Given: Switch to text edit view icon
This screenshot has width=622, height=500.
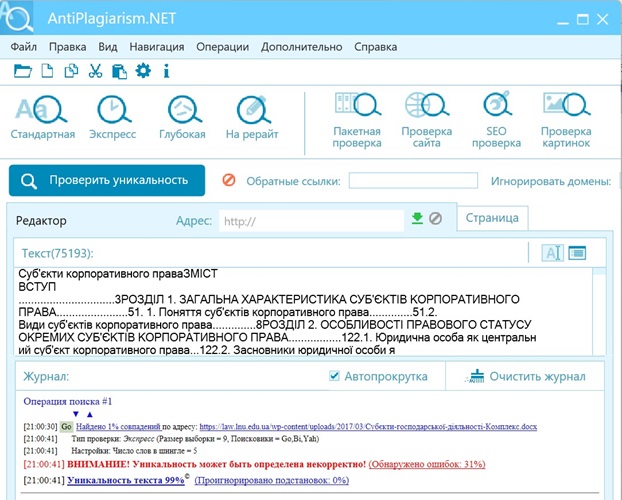Looking at the screenshot, I should point(553,253).
